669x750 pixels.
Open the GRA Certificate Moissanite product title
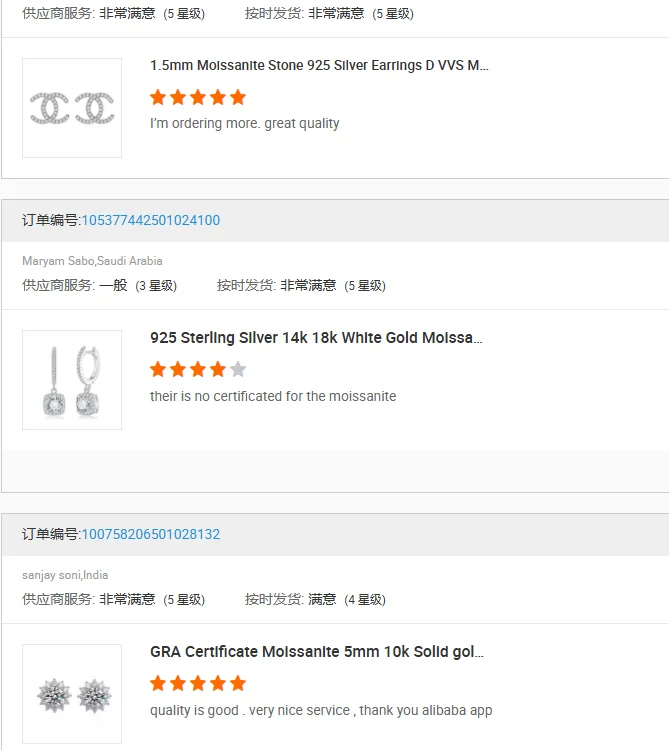317,652
